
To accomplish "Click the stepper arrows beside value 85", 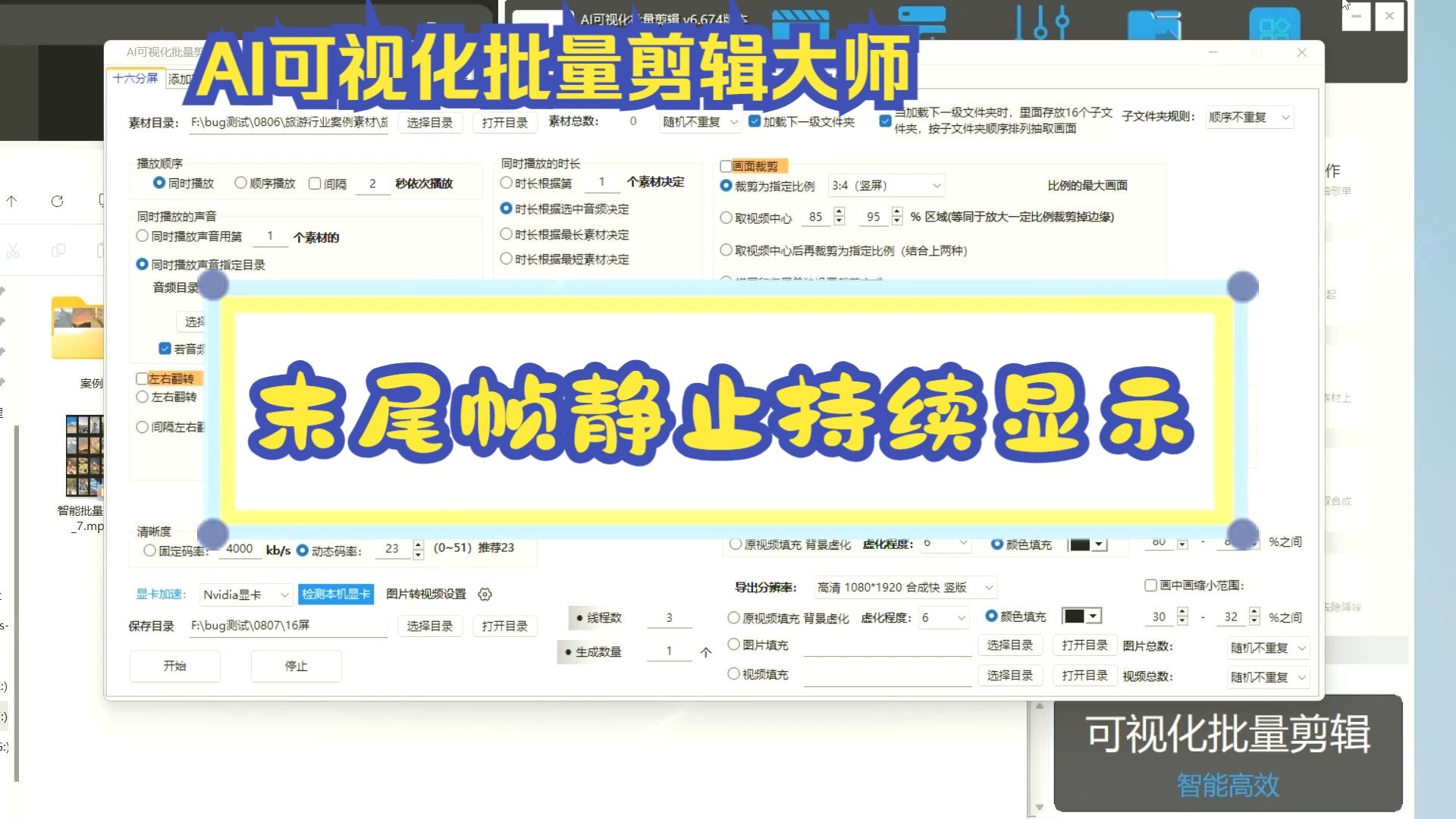I will [839, 217].
